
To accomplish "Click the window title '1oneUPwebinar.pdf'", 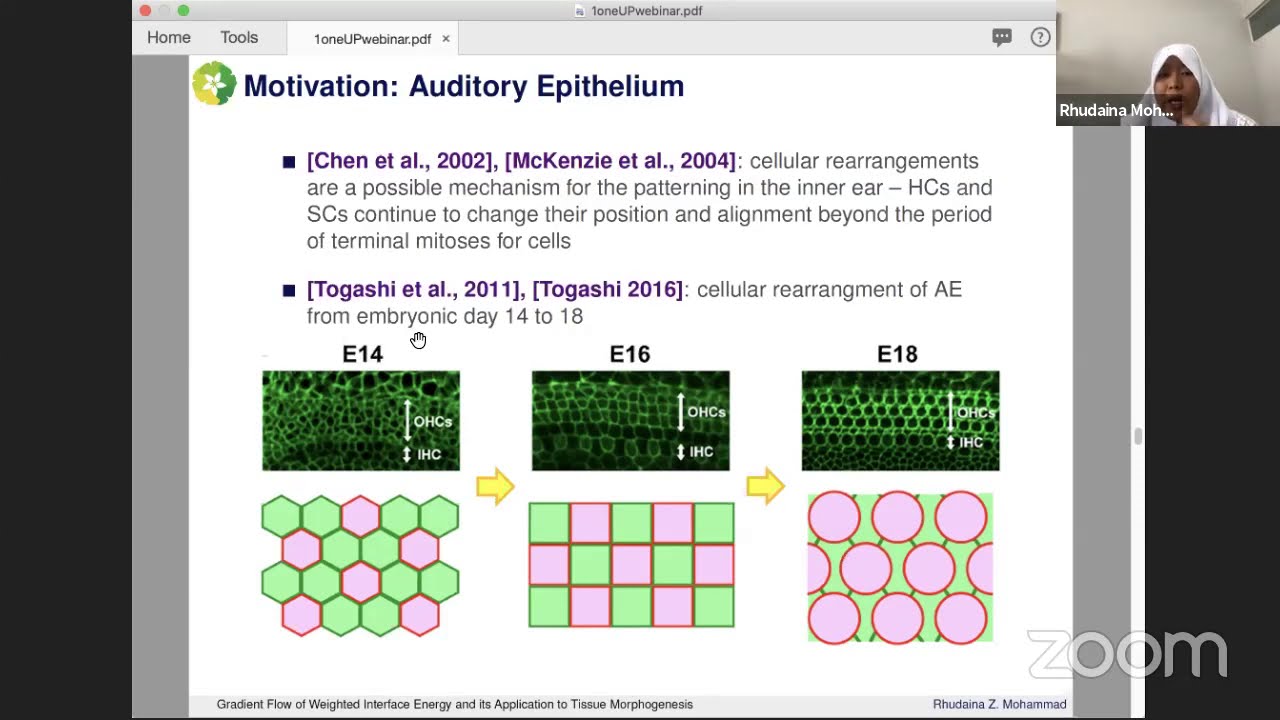I will [x=646, y=11].
